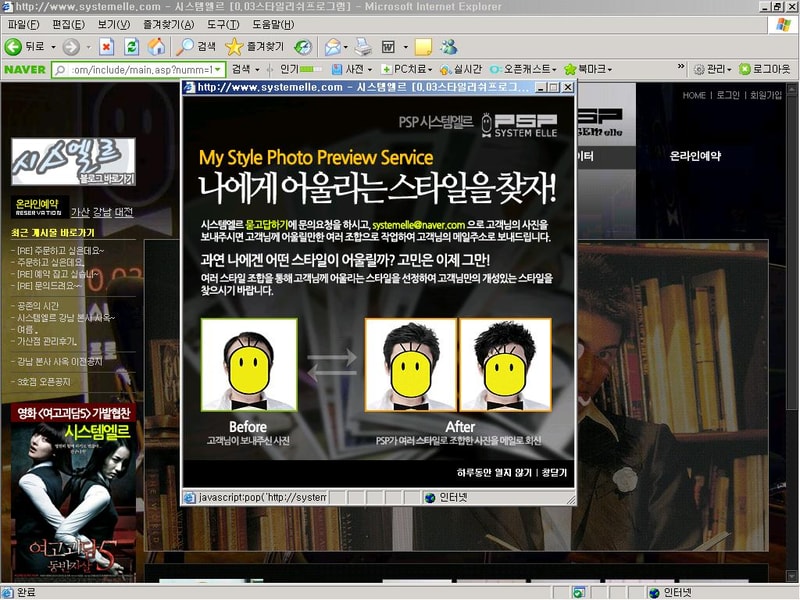The image size is (800, 600).
Task: Click 창닫기 link in popup
Action: pyautogui.click(x=554, y=473)
